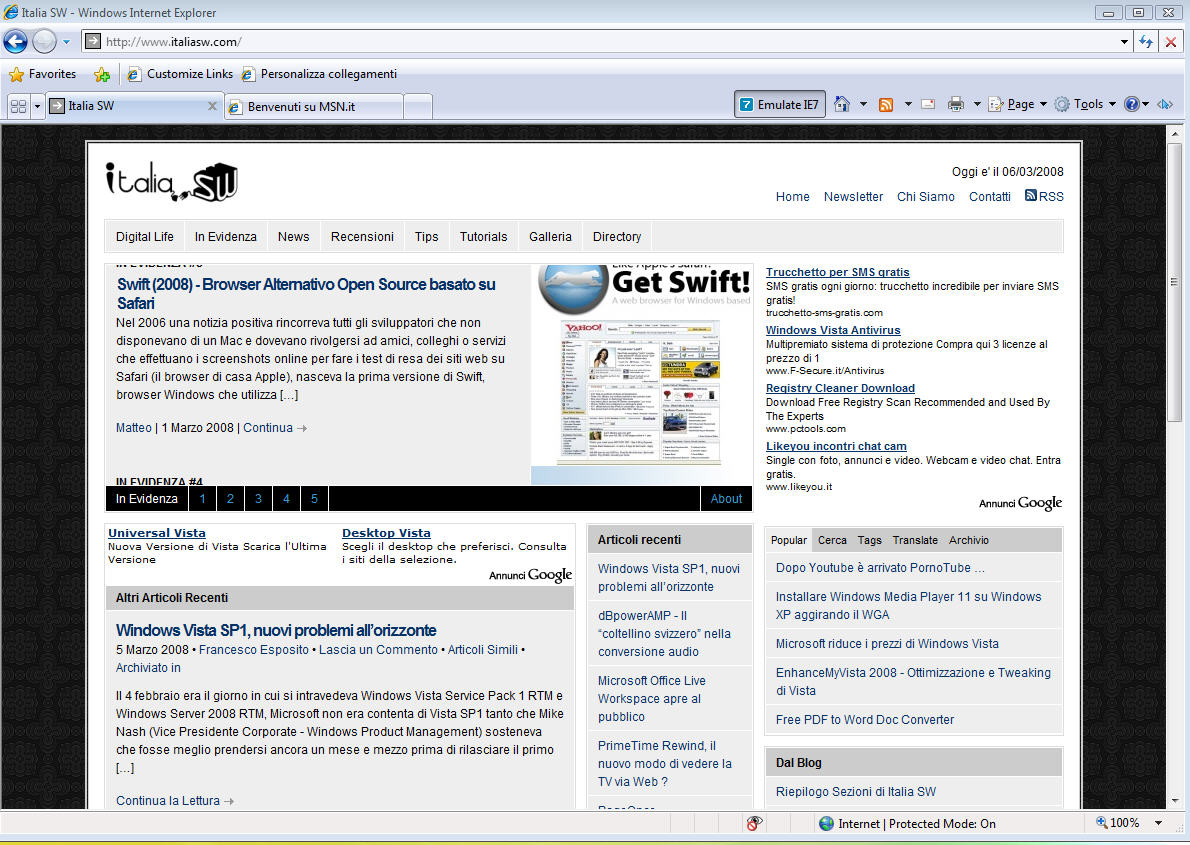Click Internet zone globe in status bar
The height and width of the screenshot is (845, 1190).
pos(826,824)
